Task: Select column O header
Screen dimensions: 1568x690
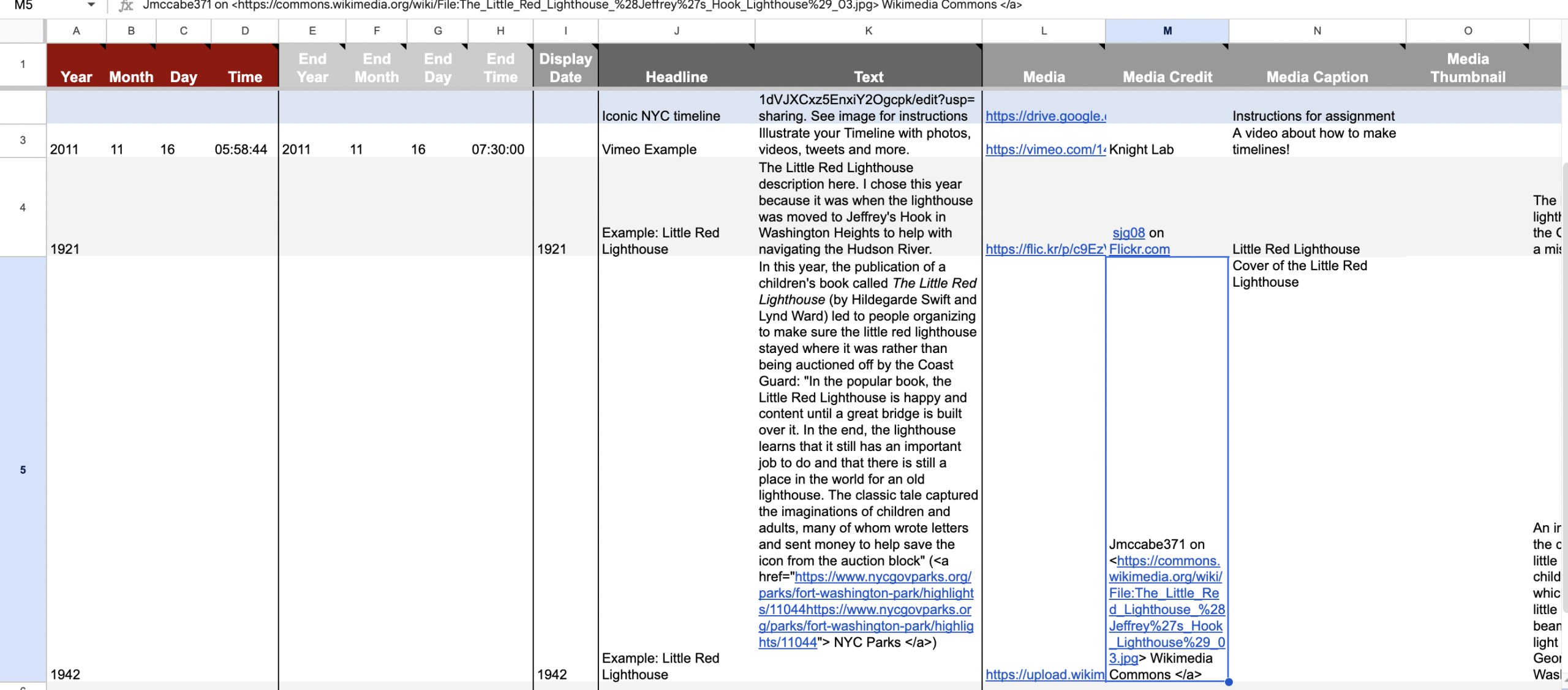Action: coord(1468,31)
